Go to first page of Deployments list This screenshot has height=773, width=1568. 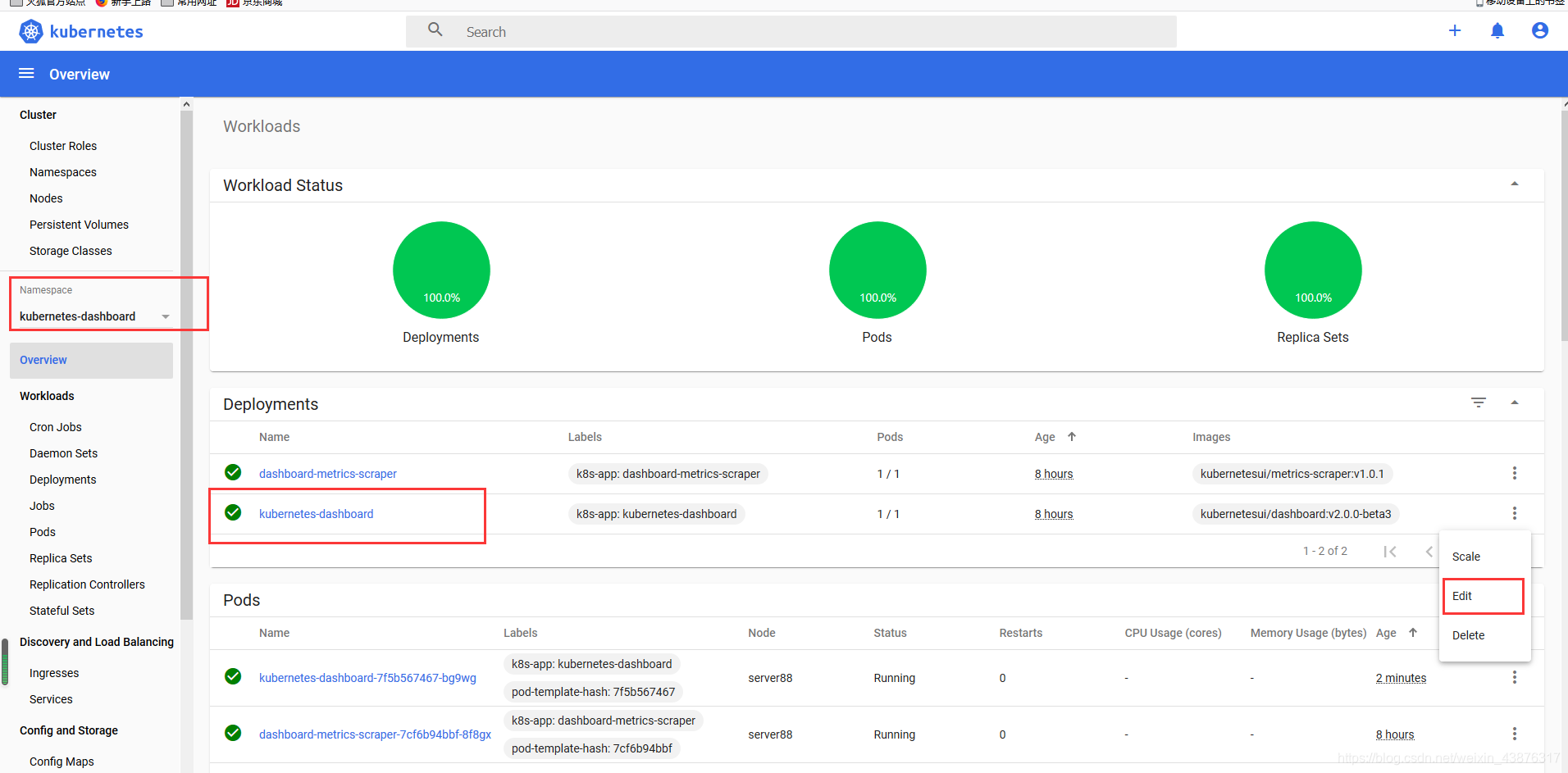coord(1390,551)
